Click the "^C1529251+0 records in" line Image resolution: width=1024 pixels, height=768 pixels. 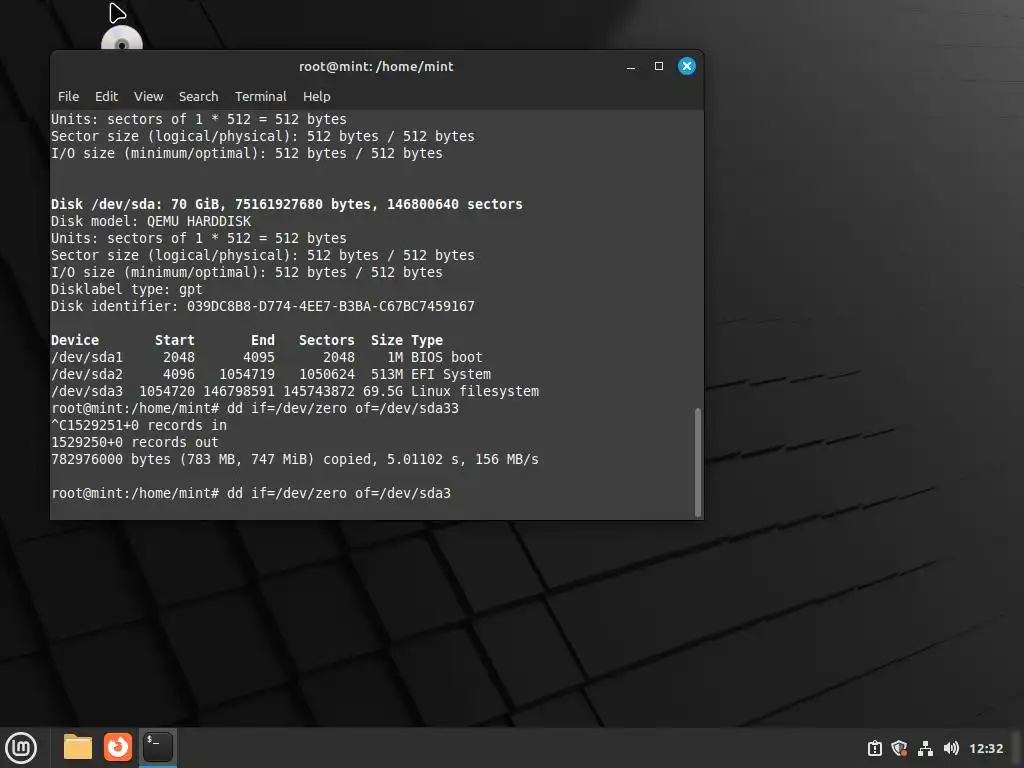tap(139, 425)
